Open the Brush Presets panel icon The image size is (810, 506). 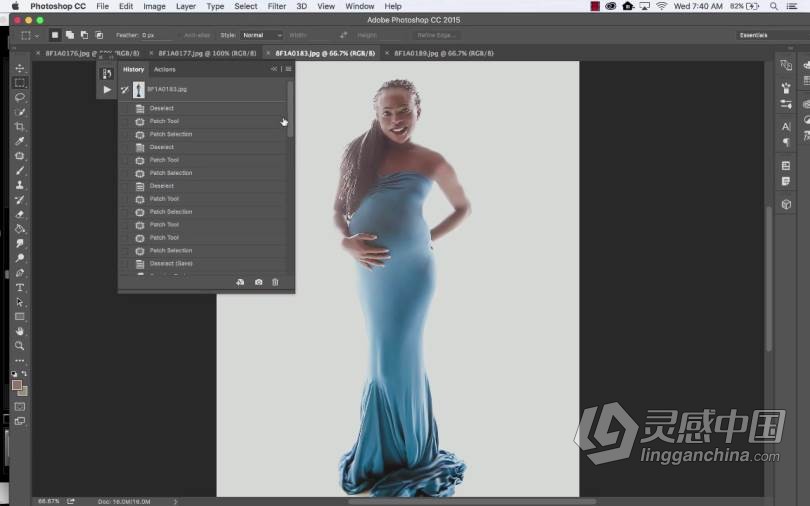(786, 103)
